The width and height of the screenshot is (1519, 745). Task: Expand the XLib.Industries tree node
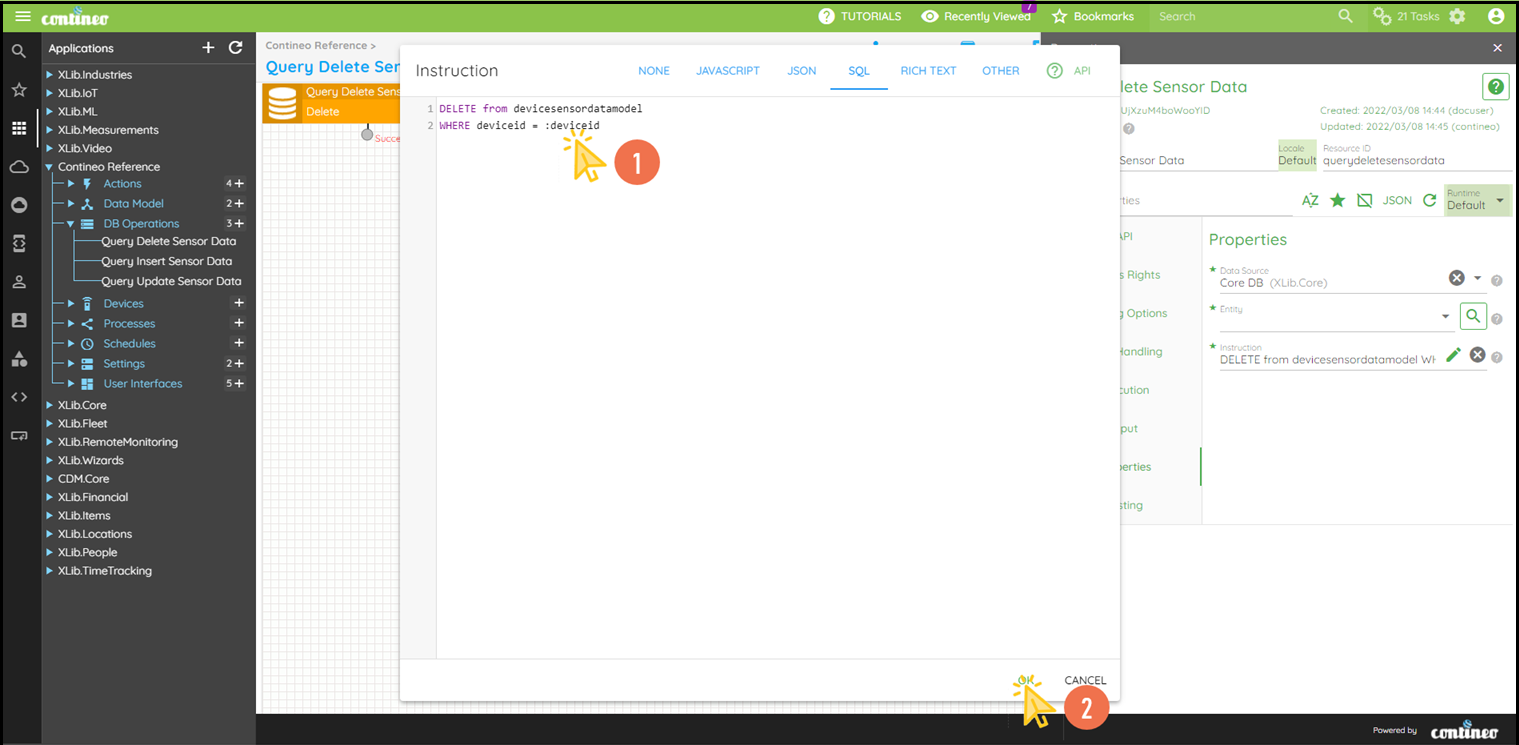50,75
